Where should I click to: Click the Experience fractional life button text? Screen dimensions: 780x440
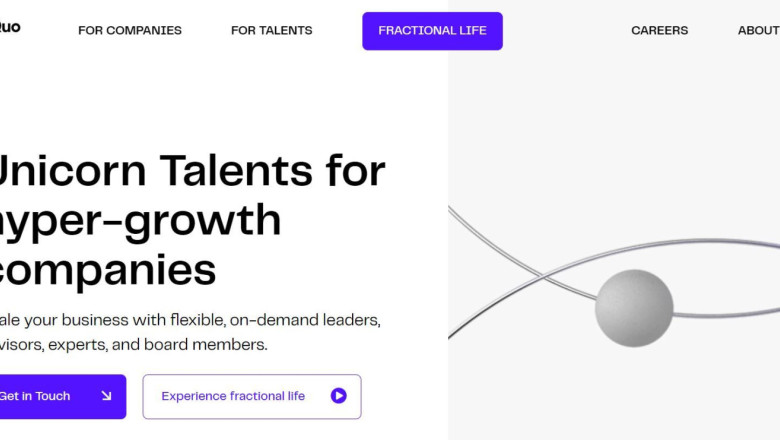pos(233,396)
